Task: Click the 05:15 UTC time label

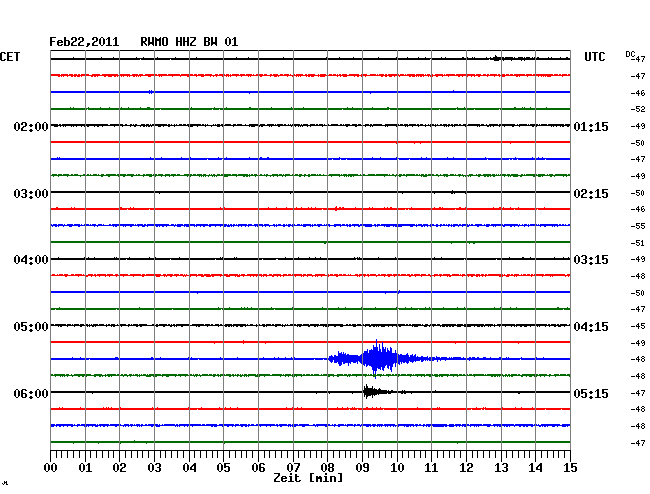Action: (x=591, y=393)
